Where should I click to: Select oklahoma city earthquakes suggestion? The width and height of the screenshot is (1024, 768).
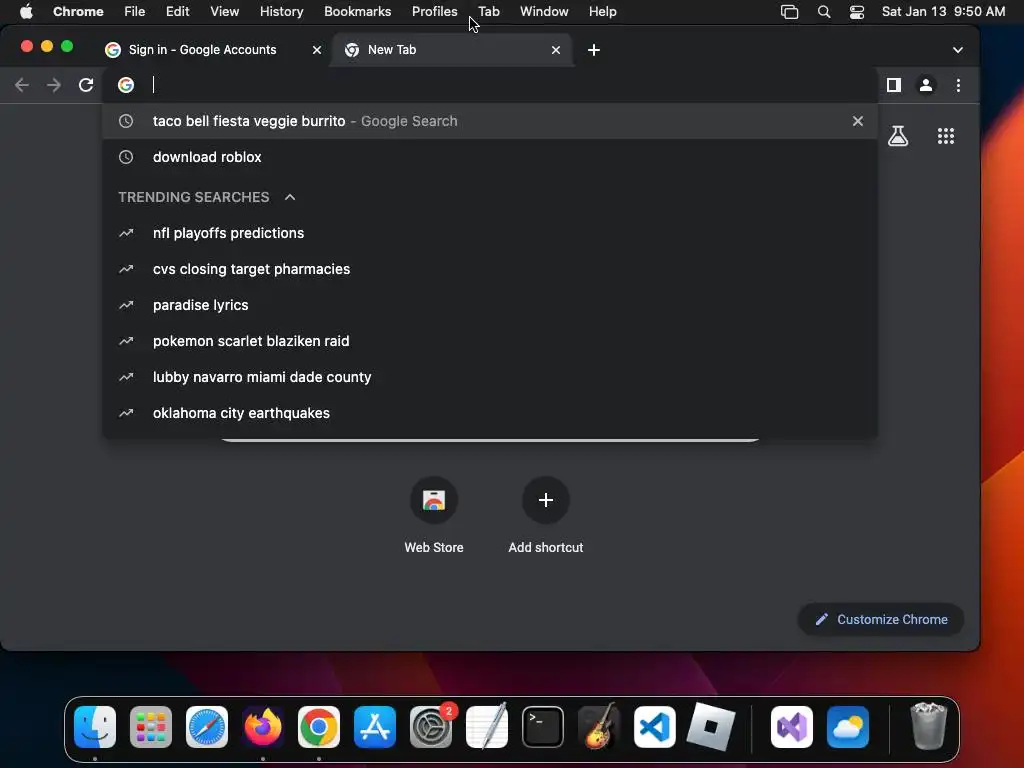tap(490, 413)
